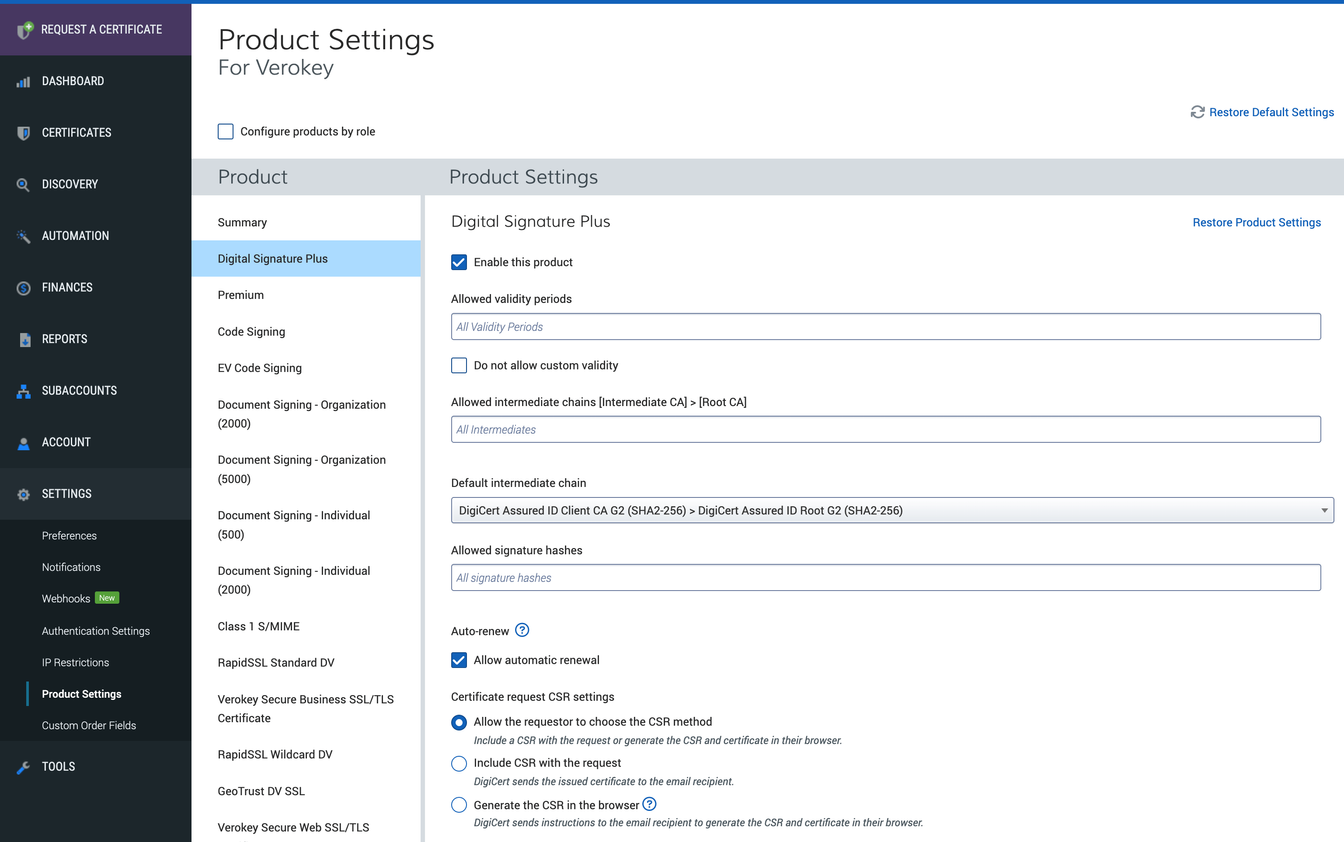Uncheck Allow automatic renewal
Viewport: 1344px width, 842px height.
pyautogui.click(x=458, y=660)
